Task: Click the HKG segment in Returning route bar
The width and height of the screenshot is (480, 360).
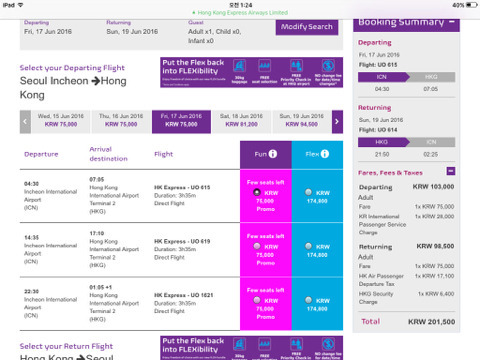Action: (x=383, y=142)
